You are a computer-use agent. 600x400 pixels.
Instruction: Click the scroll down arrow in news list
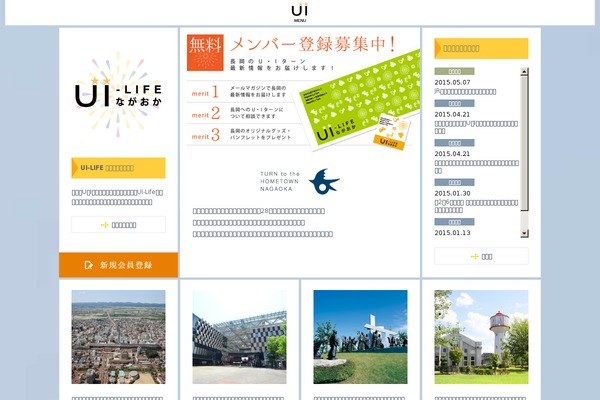click(x=524, y=233)
